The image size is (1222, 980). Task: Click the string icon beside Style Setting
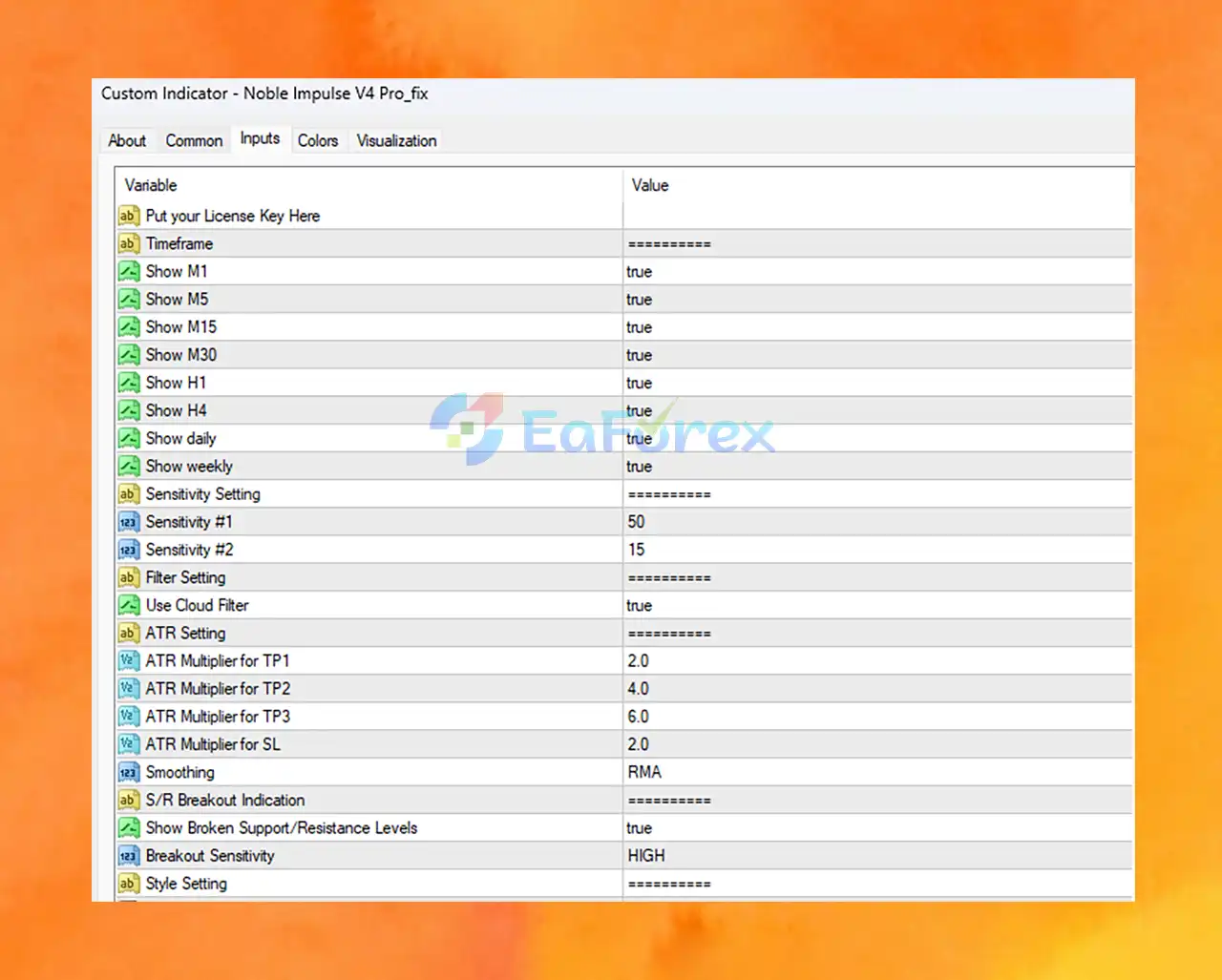129,884
